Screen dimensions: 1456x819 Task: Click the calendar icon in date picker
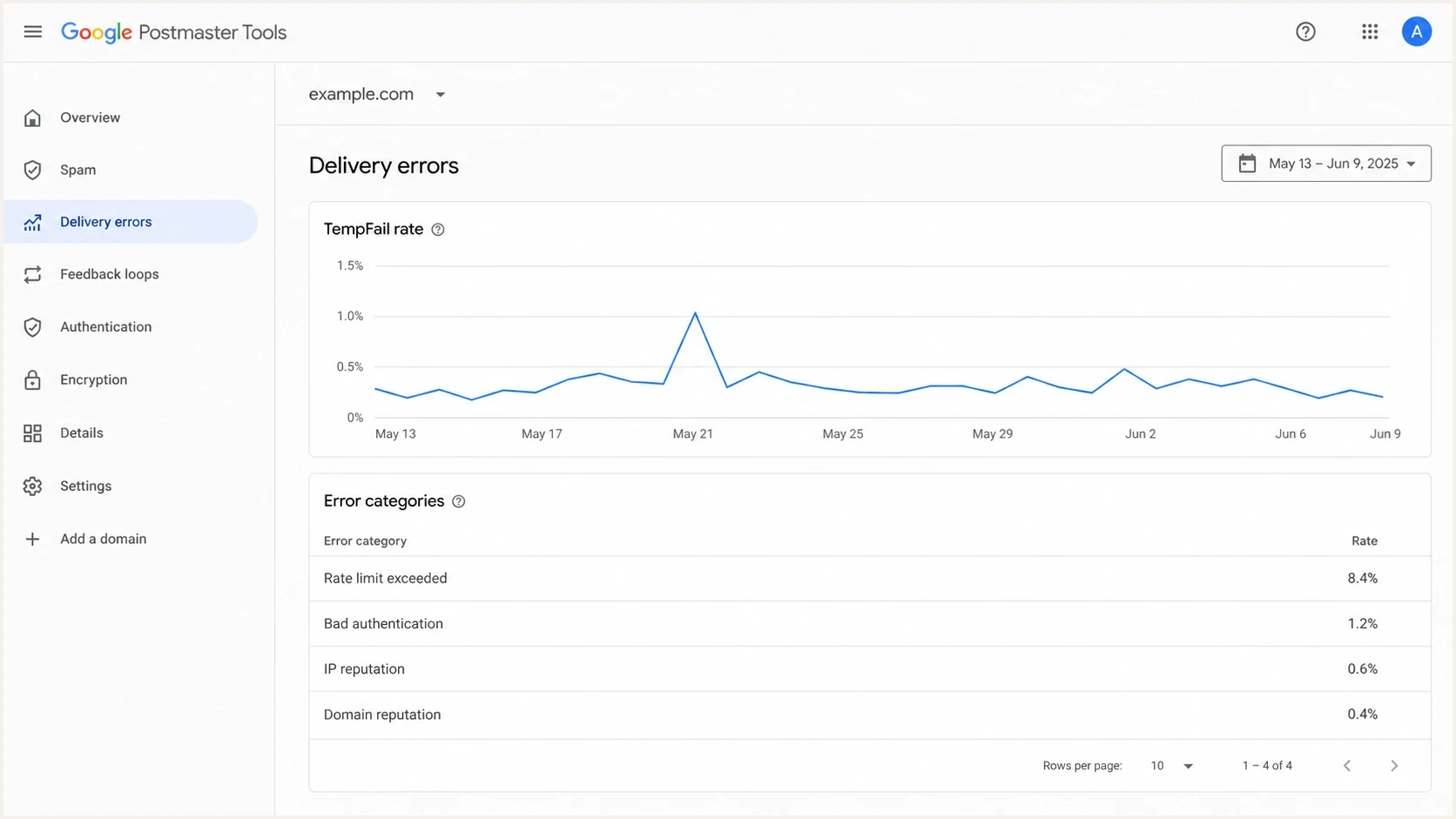pos(1247,164)
